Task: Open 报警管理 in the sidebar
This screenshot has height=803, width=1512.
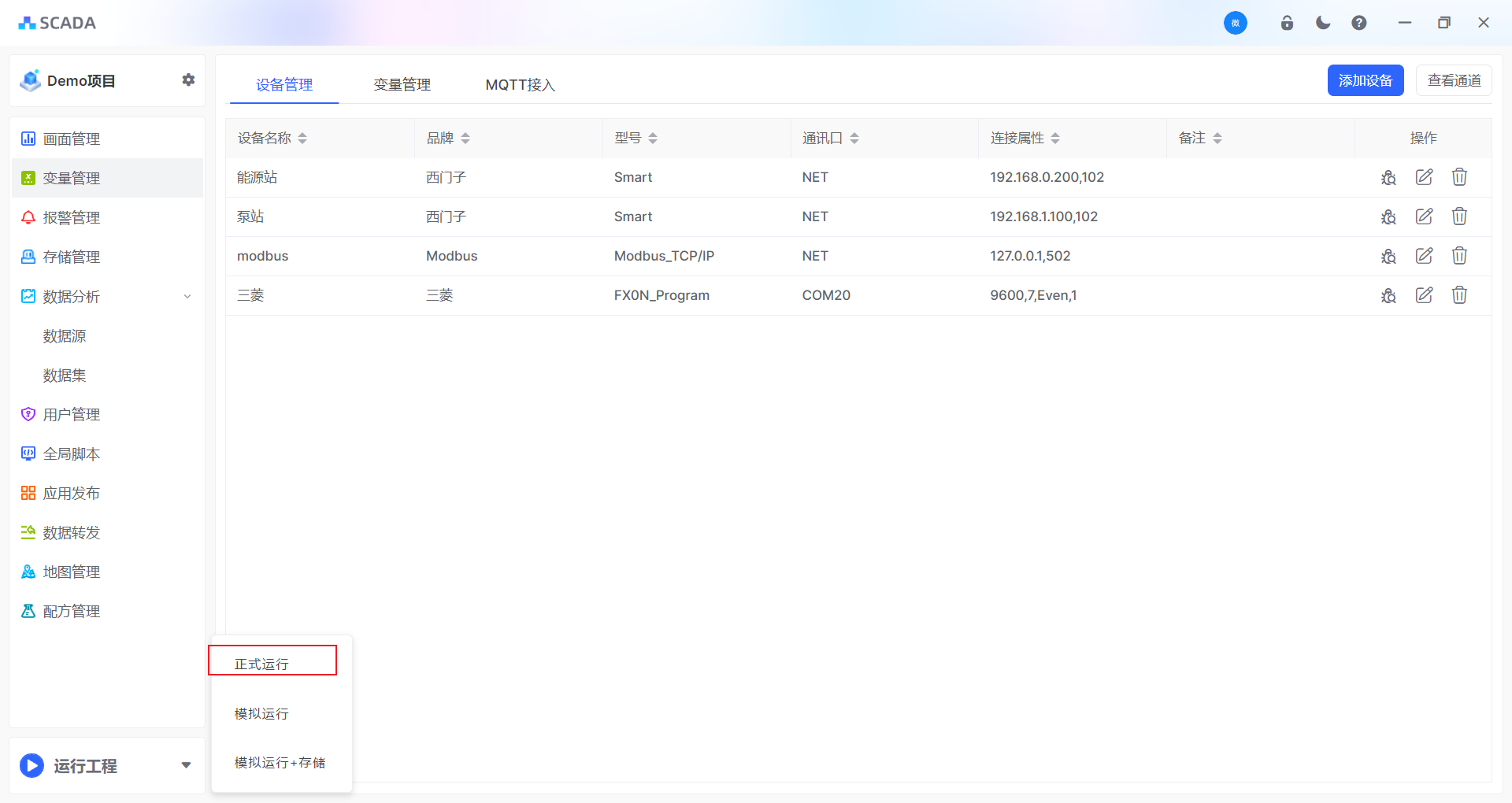Action: (72, 218)
